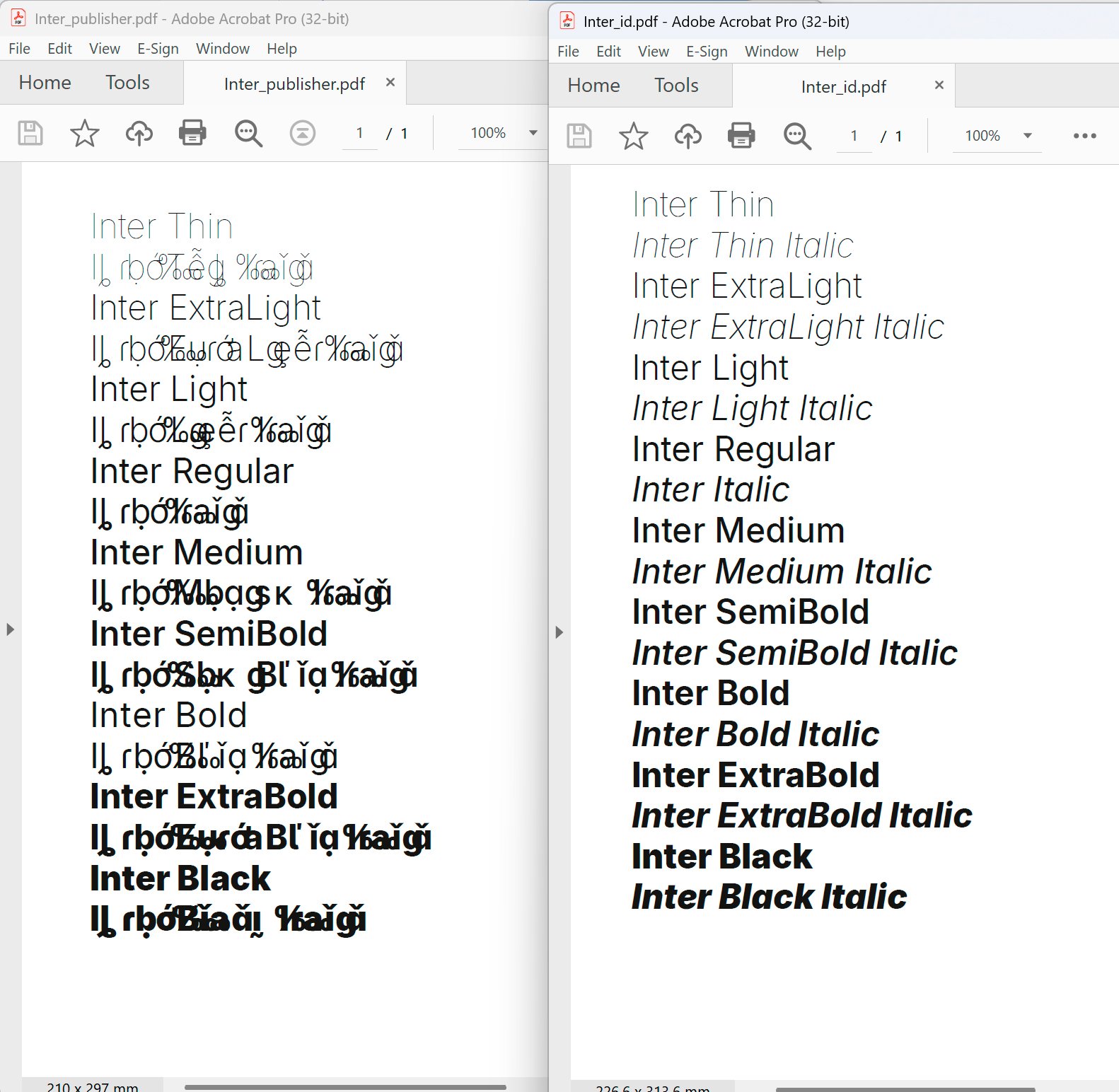
Task: Click 100% zoom field in Inter_id window
Action: coord(982,136)
